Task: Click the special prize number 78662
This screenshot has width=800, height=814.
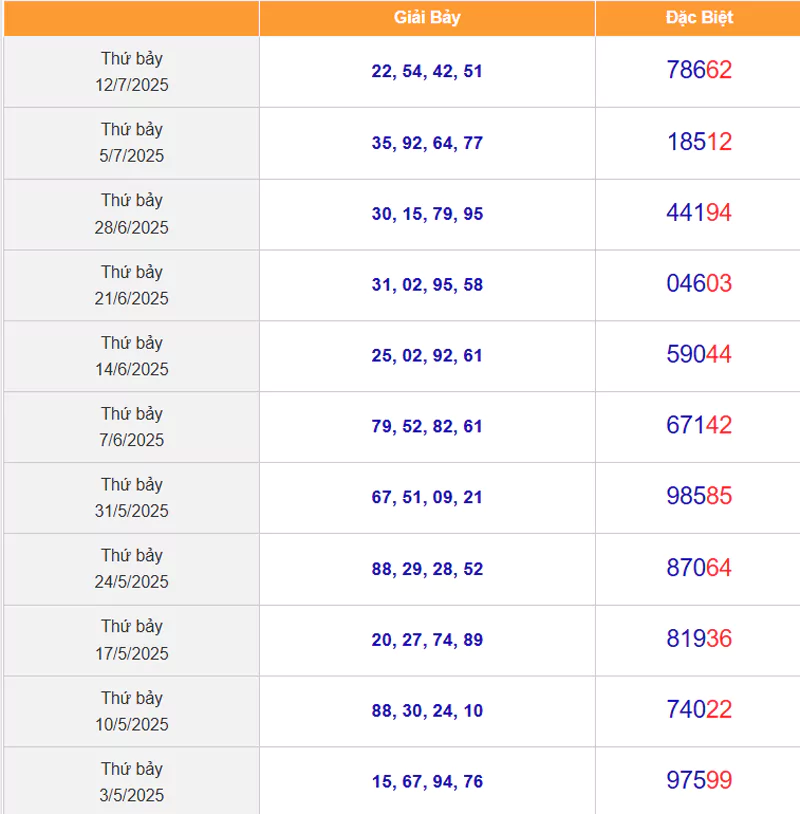Action: (x=699, y=70)
